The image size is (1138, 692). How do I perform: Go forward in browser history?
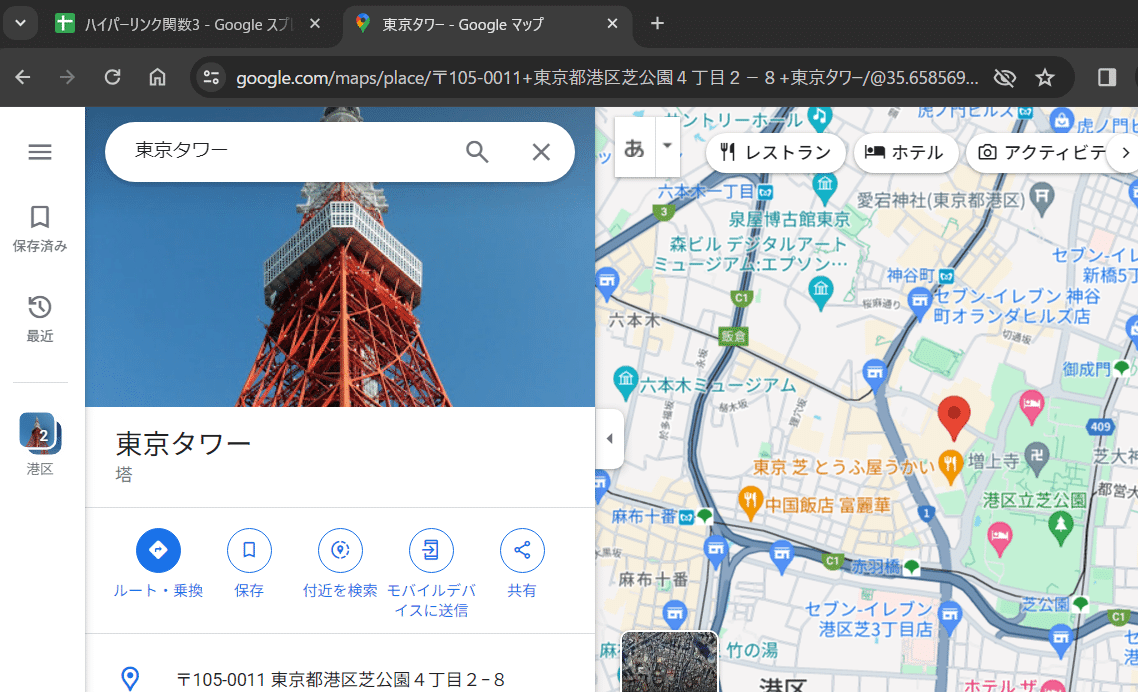67,77
